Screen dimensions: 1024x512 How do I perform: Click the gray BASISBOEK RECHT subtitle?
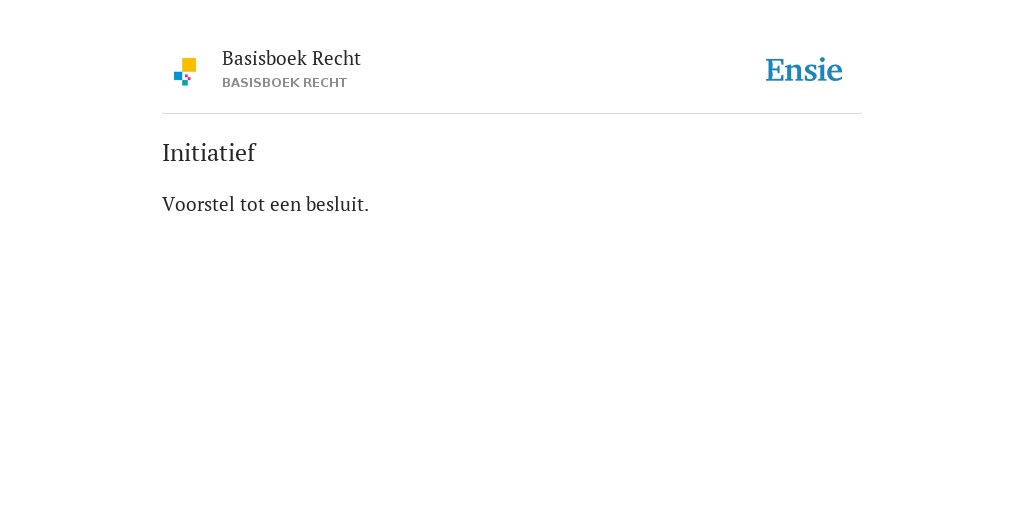[x=284, y=83]
